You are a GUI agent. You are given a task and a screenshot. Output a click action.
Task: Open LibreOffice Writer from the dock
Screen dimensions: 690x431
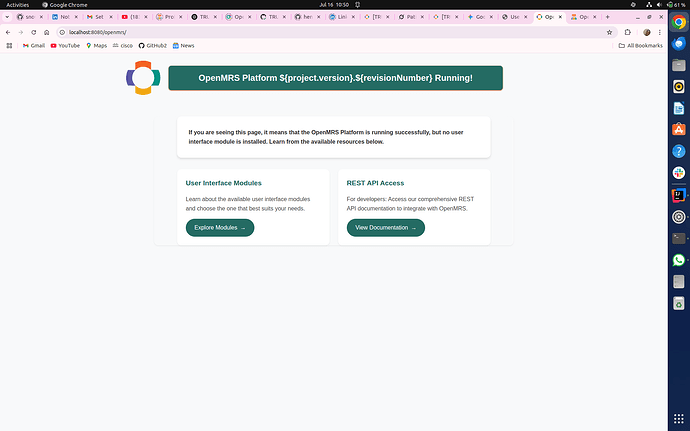(x=679, y=108)
